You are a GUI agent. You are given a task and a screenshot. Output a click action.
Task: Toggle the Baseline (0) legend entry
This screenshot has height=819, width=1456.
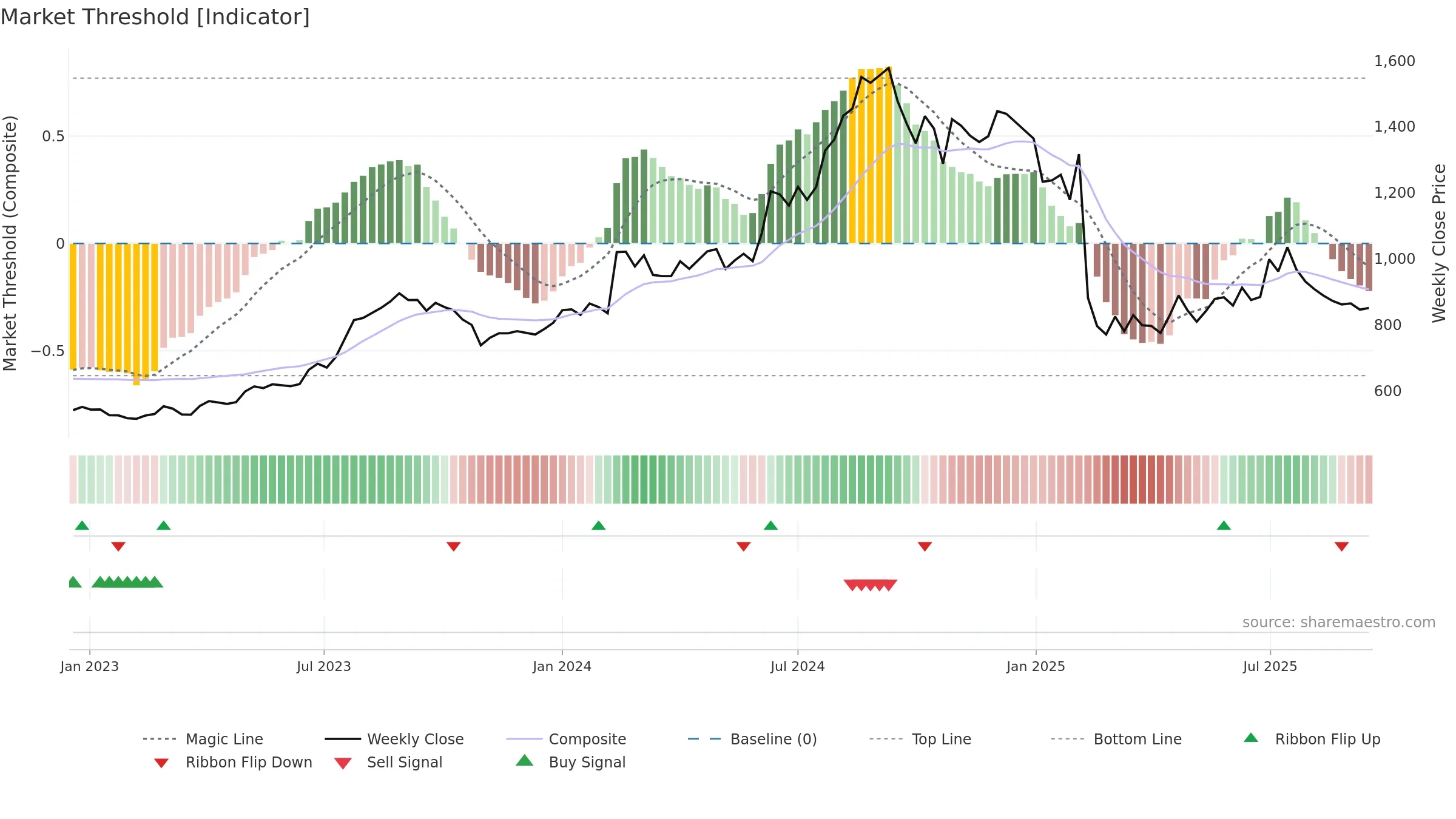pos(752,739)
